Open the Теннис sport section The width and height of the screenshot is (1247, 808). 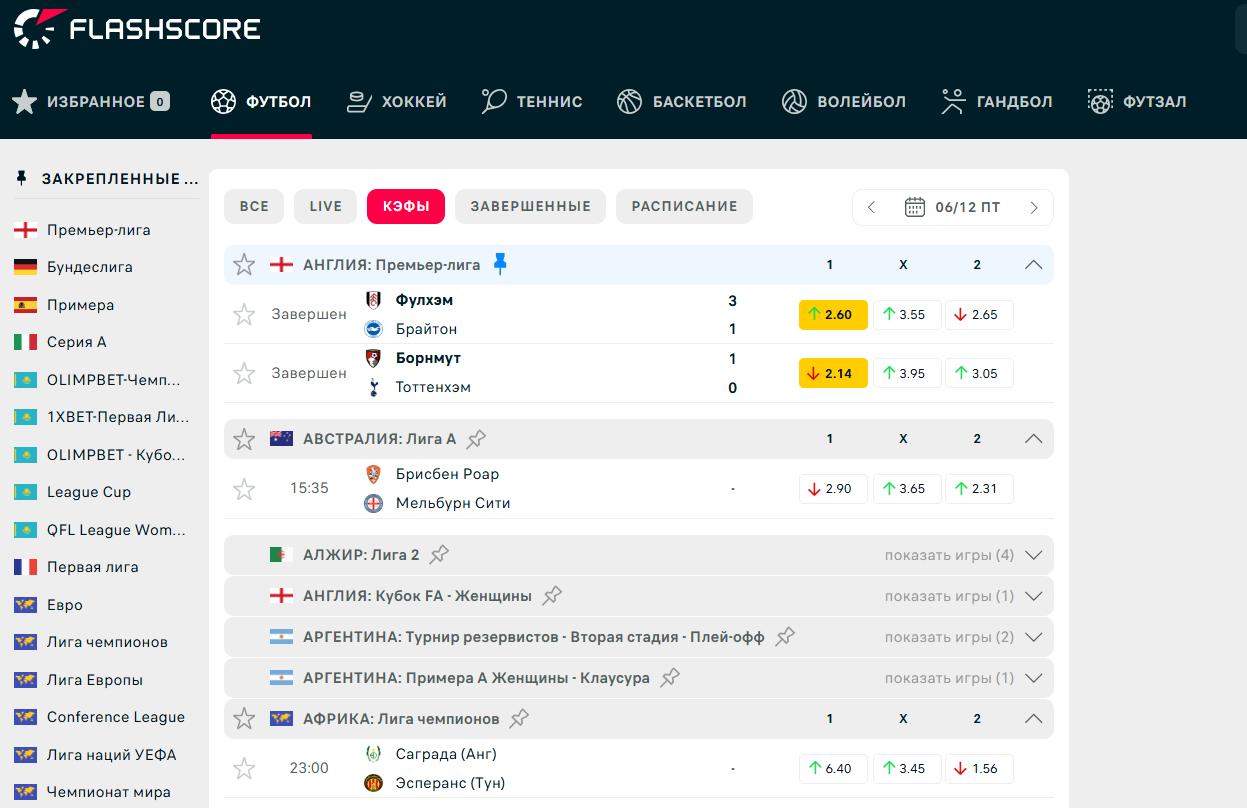coord(532,101)
